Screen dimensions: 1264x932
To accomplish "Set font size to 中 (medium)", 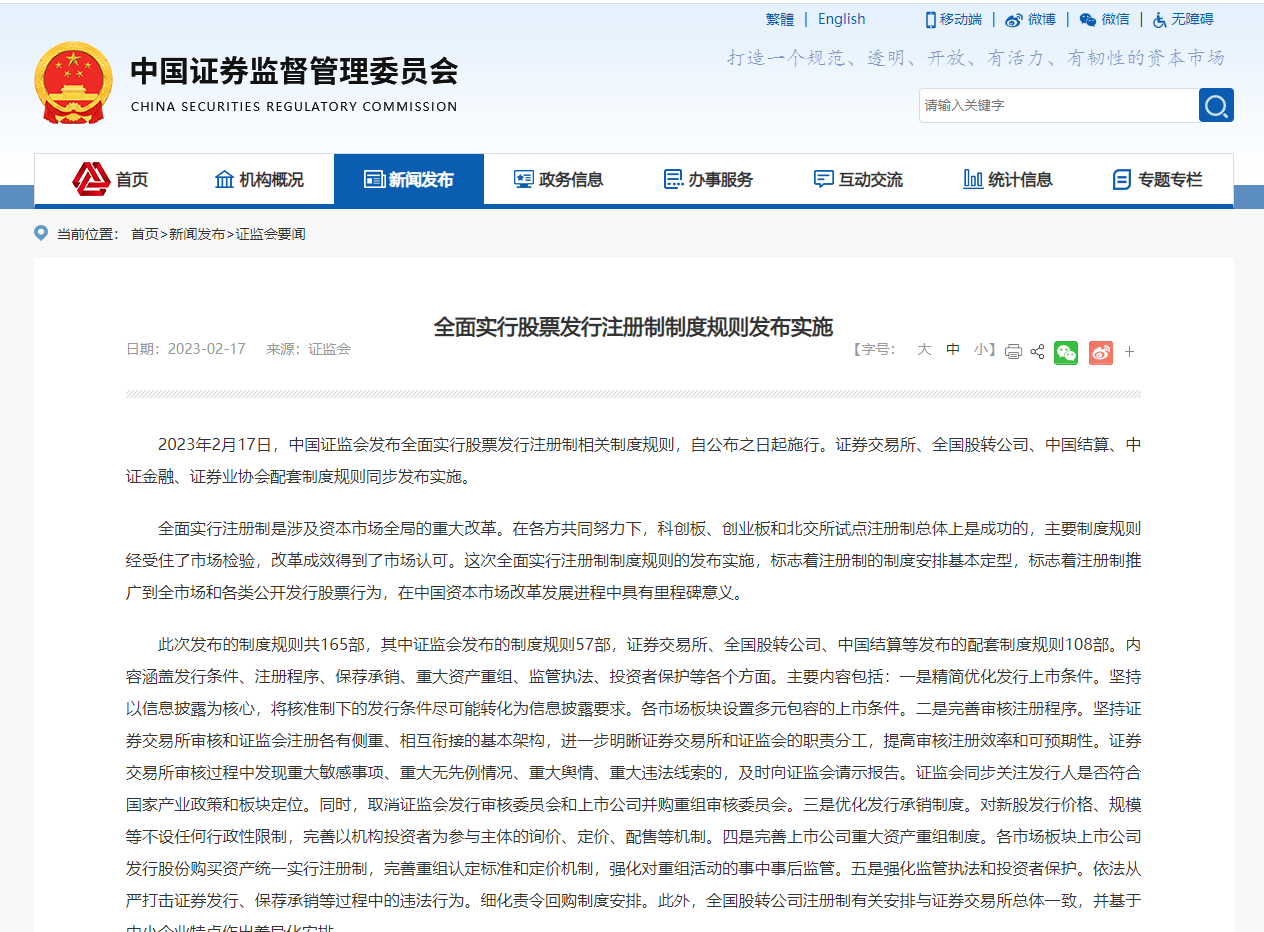I will 953,349.
